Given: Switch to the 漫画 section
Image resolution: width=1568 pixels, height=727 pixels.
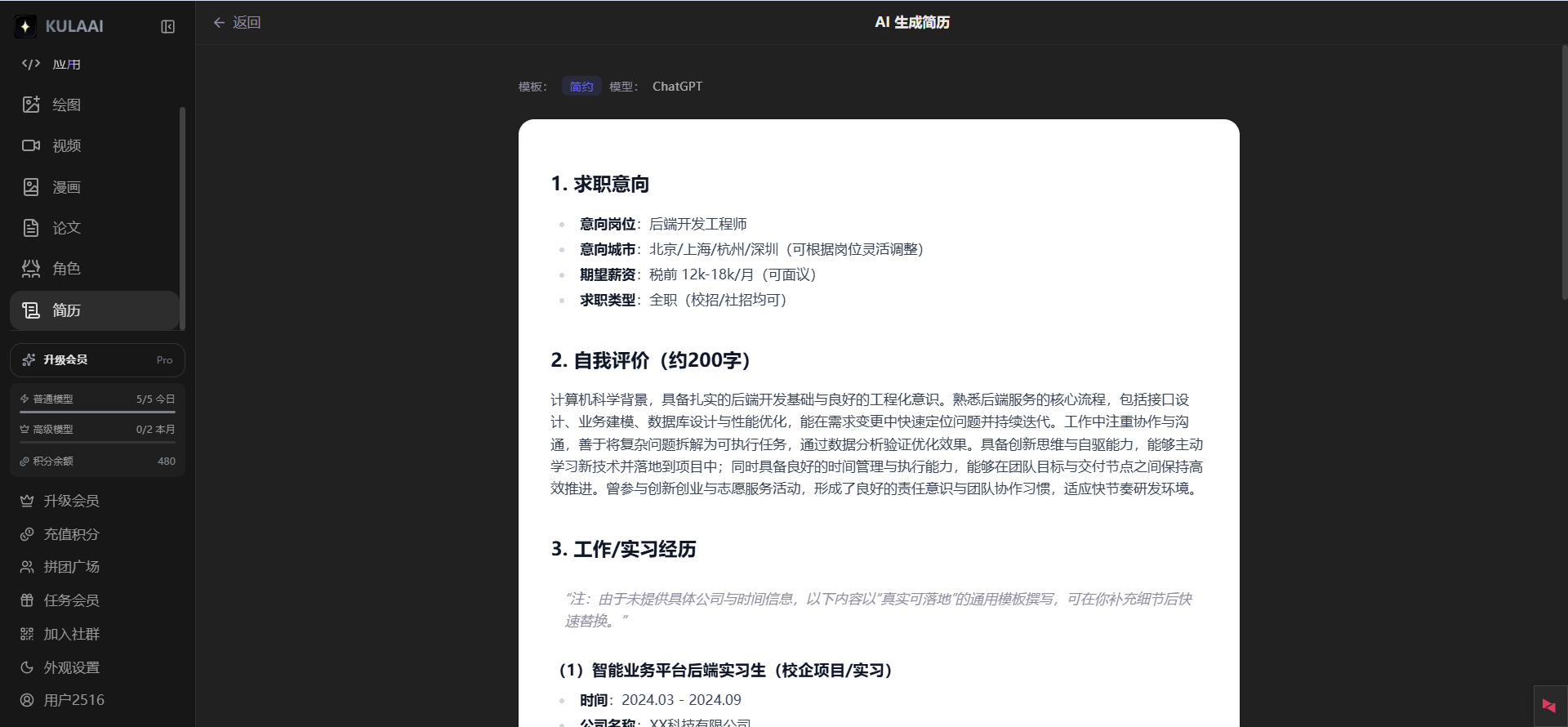Looking at the screenshot, I should coord(95,187).
